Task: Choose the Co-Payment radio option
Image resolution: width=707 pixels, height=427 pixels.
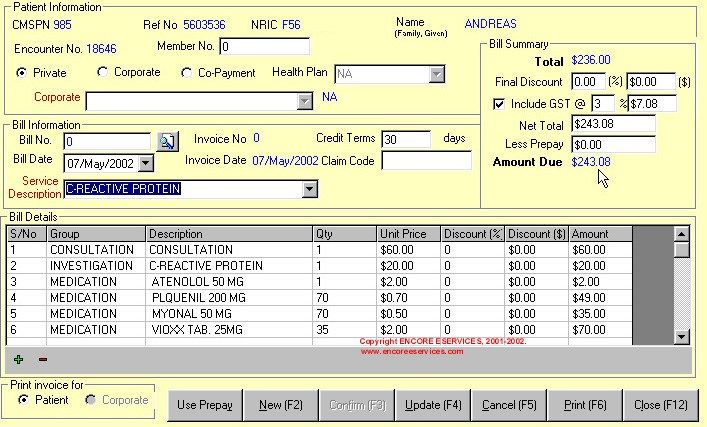Action: point(187,73)
